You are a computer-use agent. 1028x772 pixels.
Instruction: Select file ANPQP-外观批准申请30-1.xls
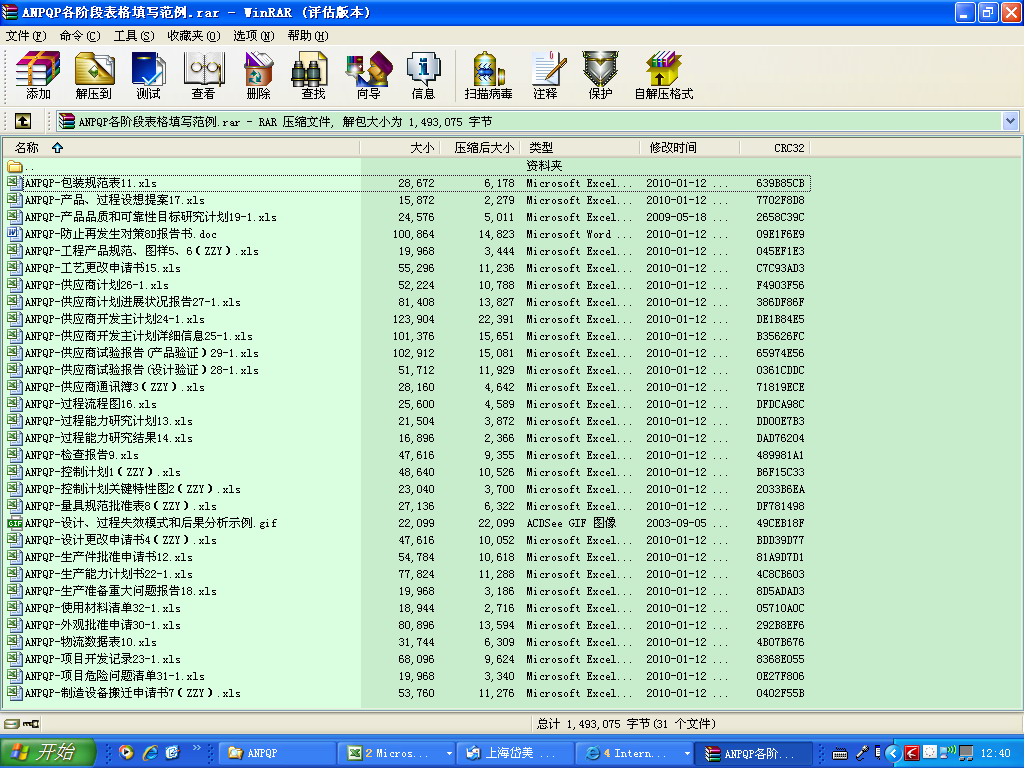(406, 625)
